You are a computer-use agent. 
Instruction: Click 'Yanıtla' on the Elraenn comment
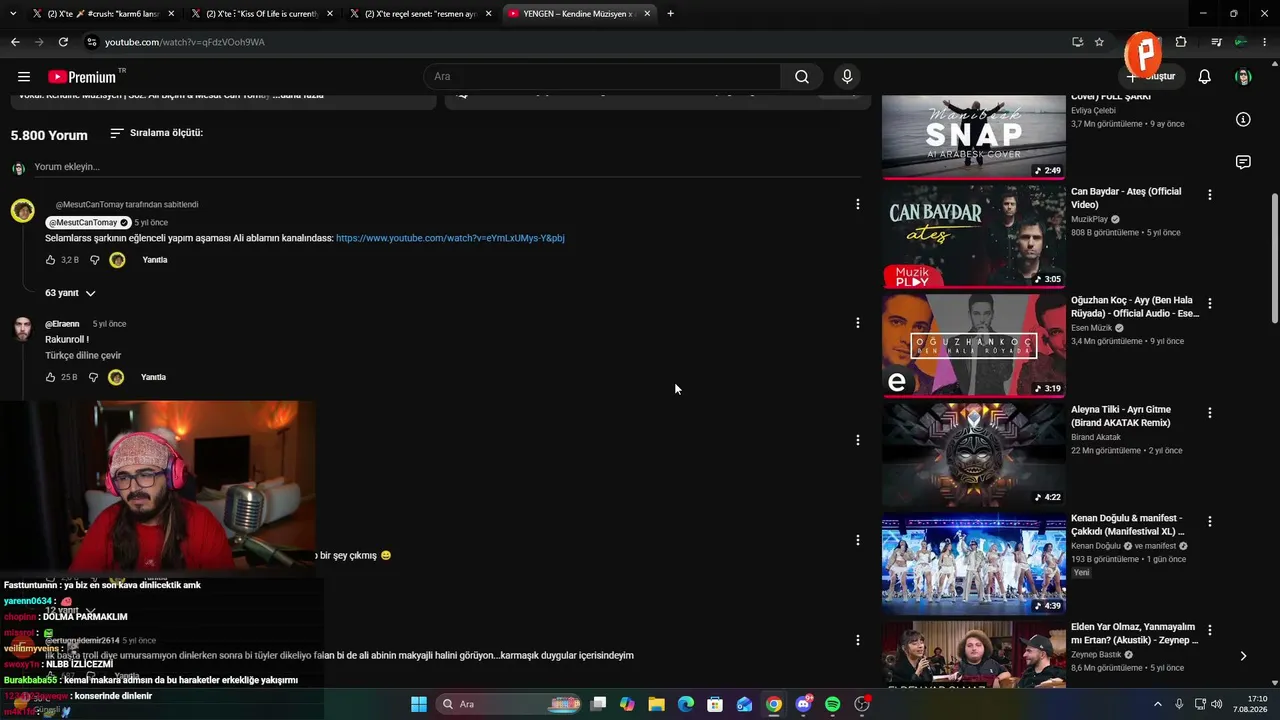[x=153, y=377]
